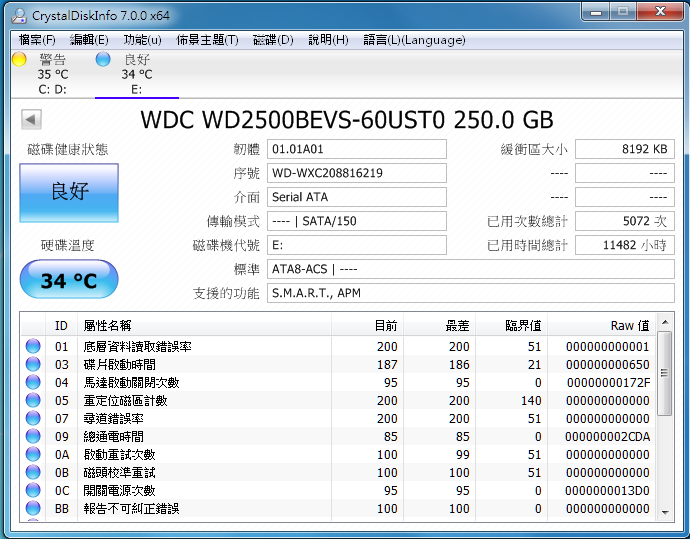
Task: Select row 馬達啟動關閉次數
Action: click(x=339, y=382)
